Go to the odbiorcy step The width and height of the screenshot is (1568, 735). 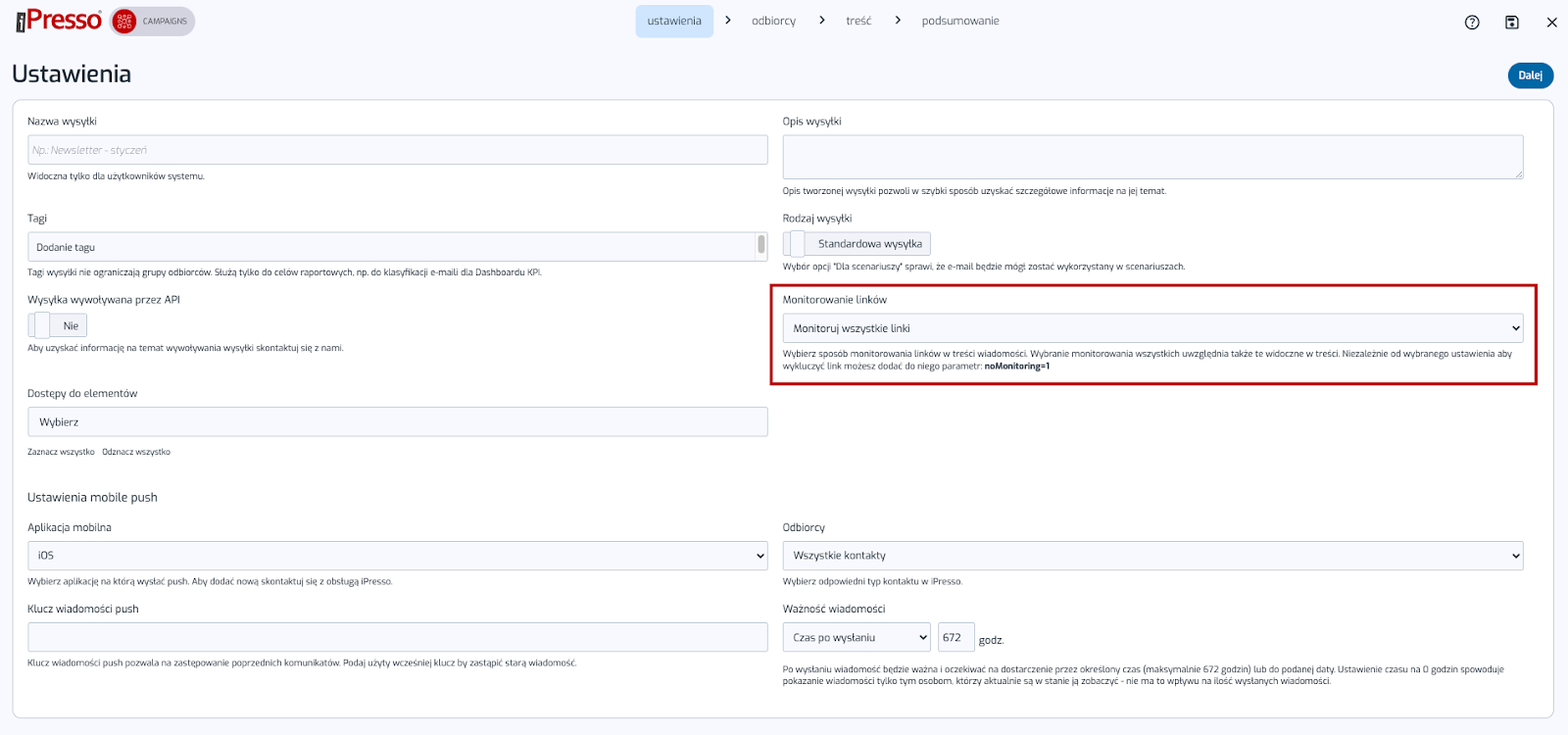tap(773, 21)
